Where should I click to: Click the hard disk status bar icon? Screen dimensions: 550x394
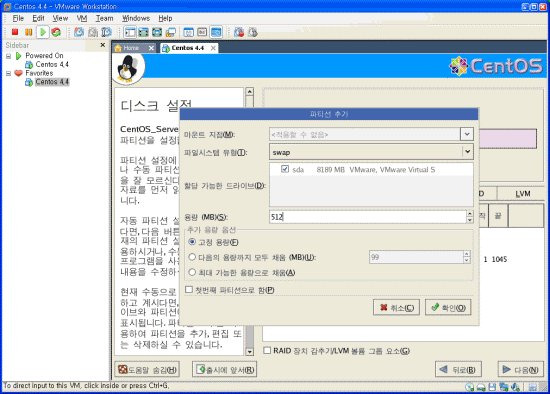click(x=481, y=387)
